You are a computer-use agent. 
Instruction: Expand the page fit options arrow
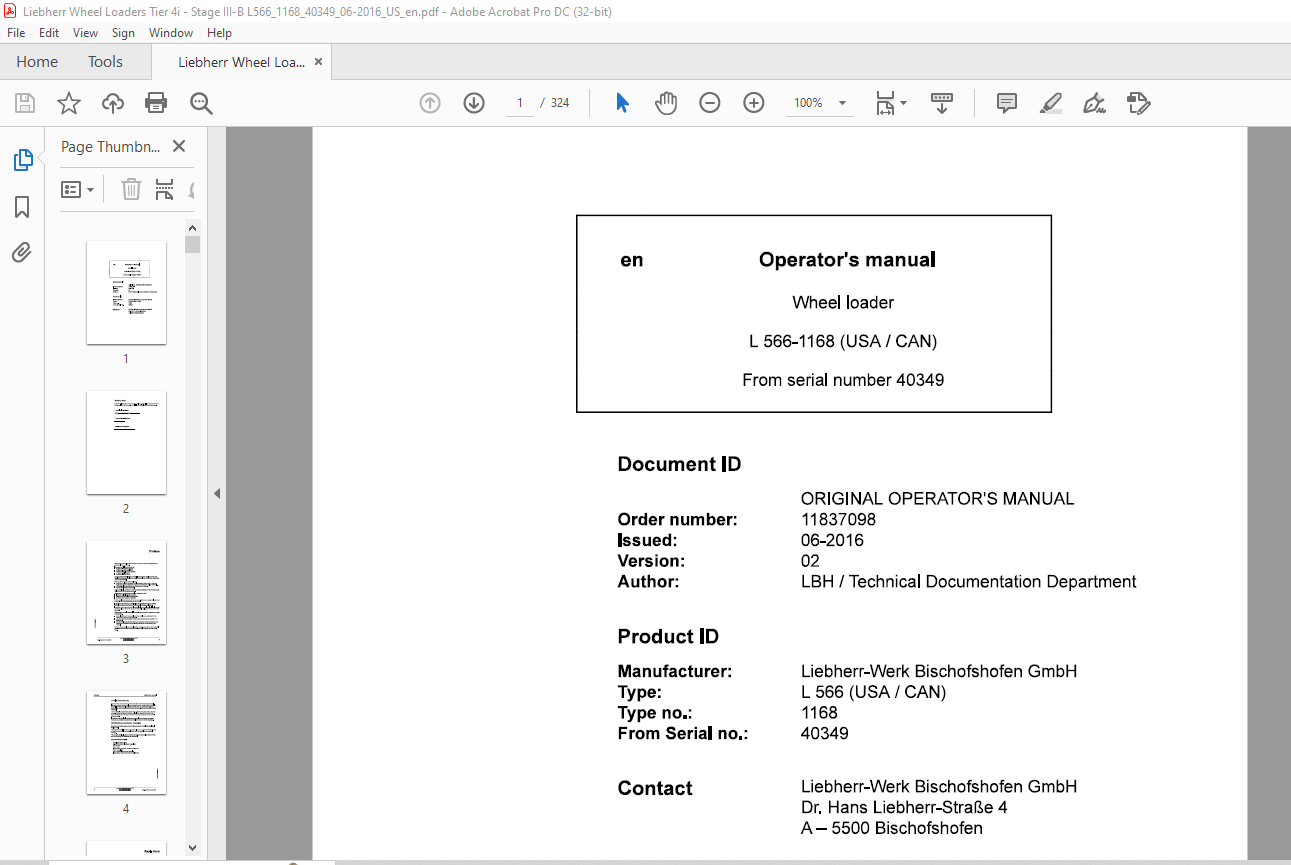903,103
